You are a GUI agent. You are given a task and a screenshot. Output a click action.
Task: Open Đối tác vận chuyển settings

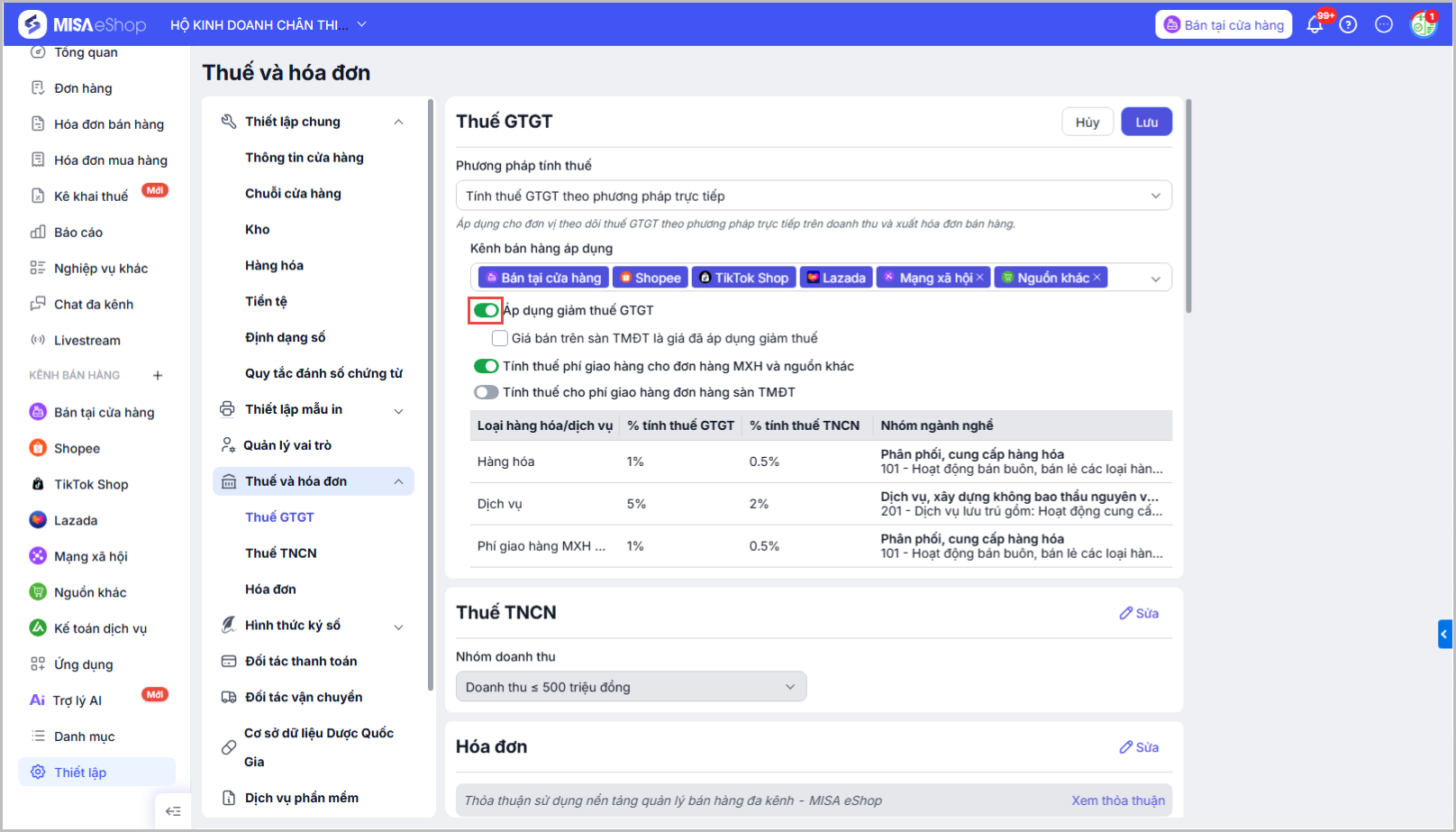pyautogui.click(x=304, y=698)
